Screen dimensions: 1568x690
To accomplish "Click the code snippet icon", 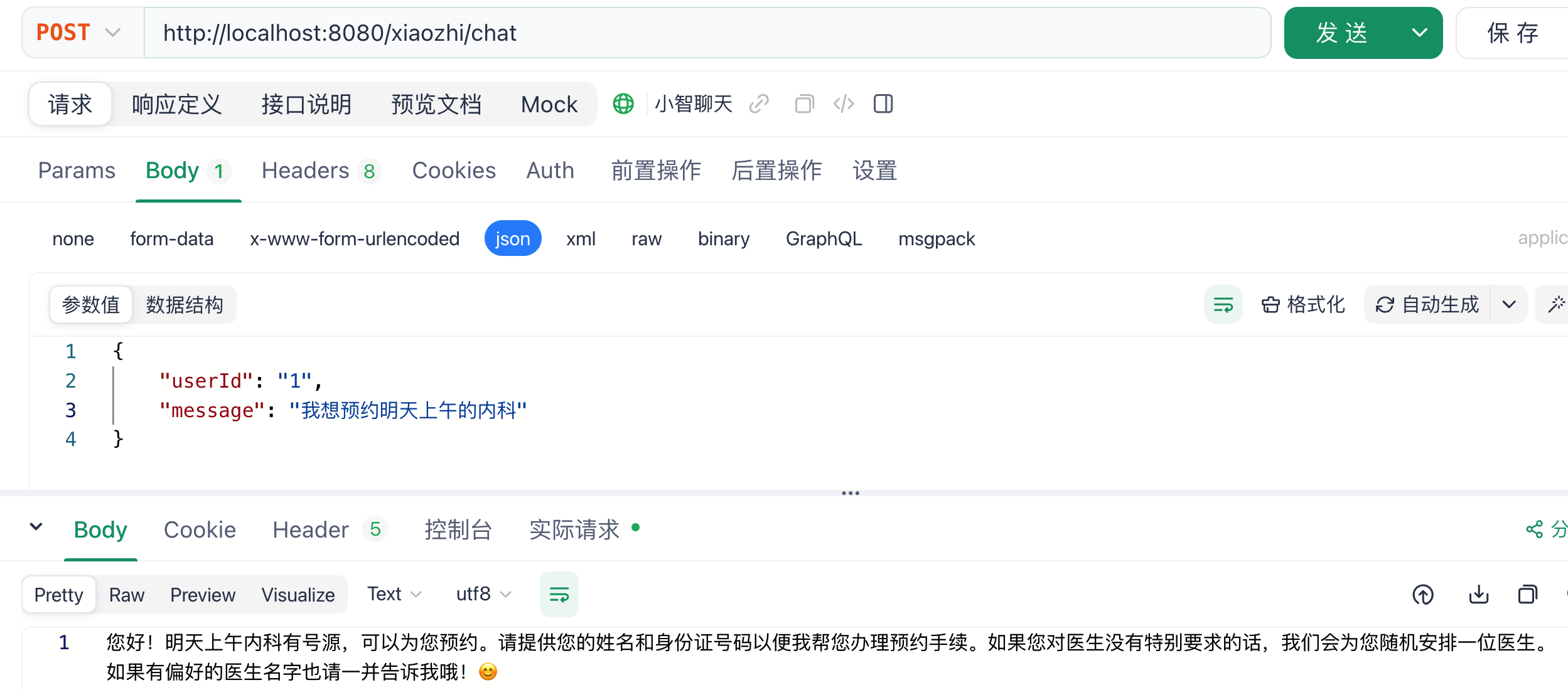I will click(843, 103).
